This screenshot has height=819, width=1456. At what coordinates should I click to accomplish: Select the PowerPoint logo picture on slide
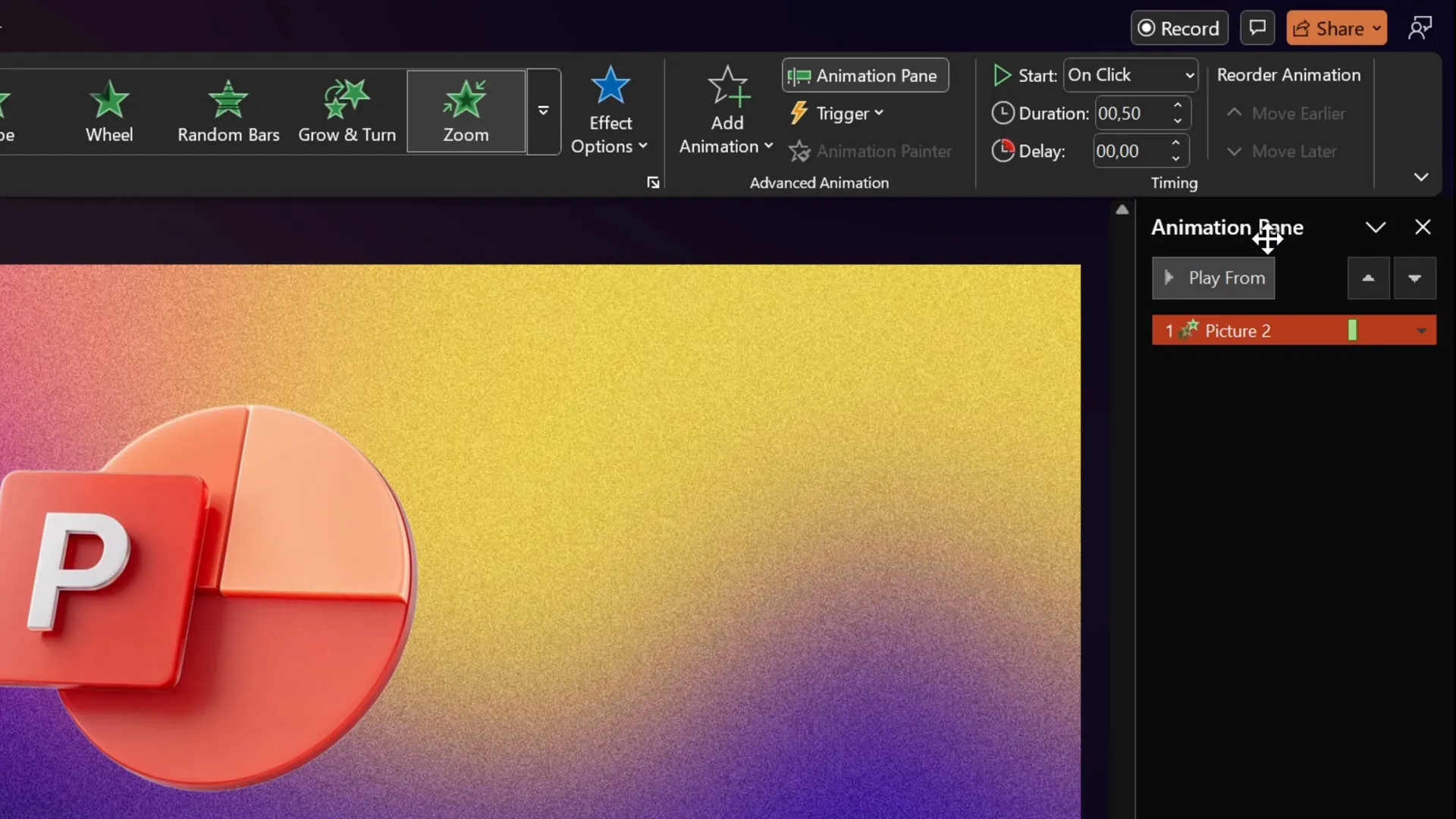(x=208, y=598)
